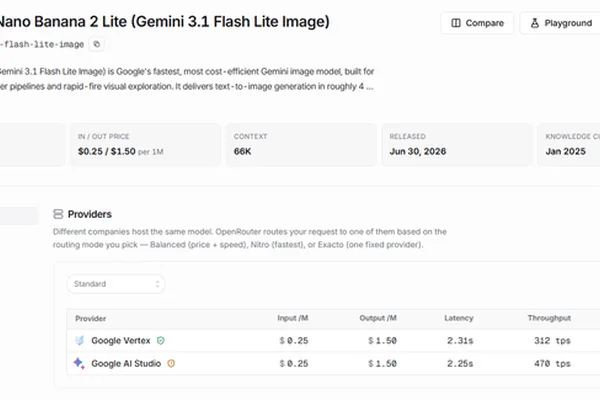Click the Compare columns icon

pos(456,23)
